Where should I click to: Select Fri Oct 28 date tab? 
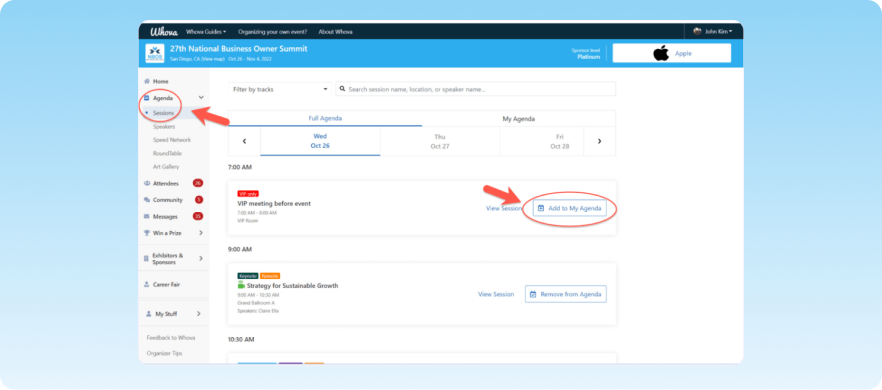tap(560, 141)
